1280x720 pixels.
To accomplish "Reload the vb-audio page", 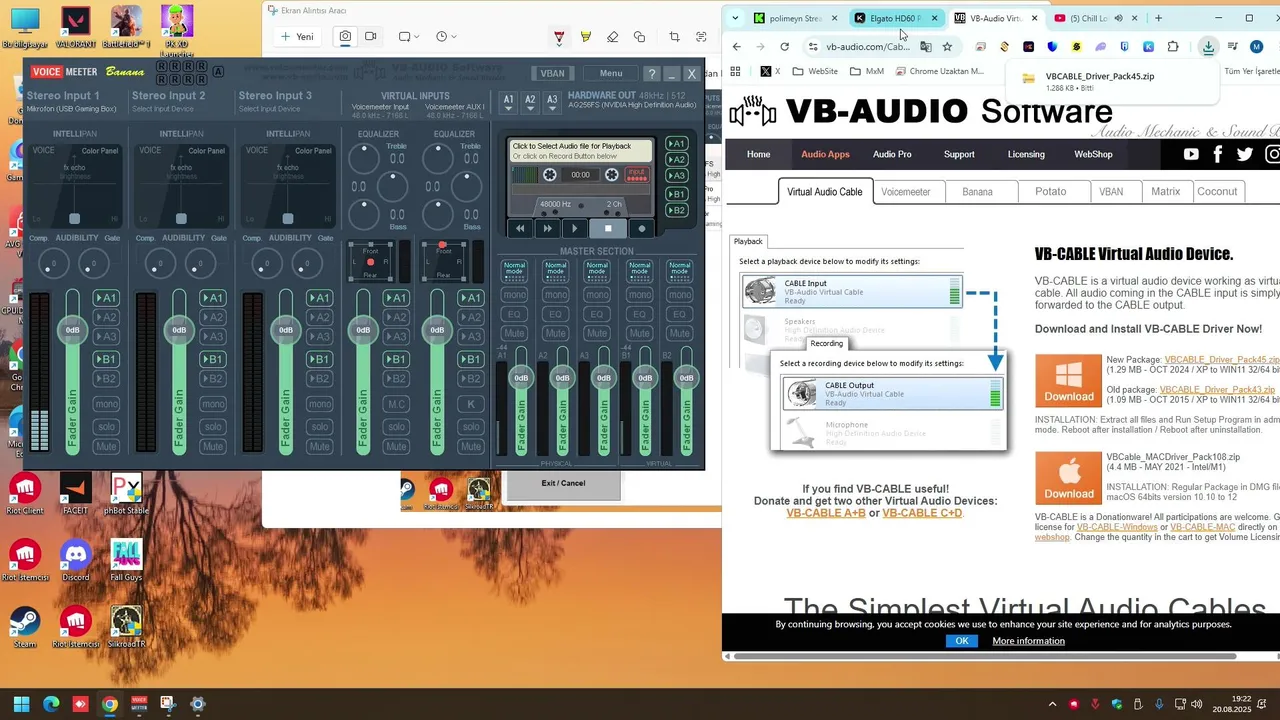I will pos(784,47).
